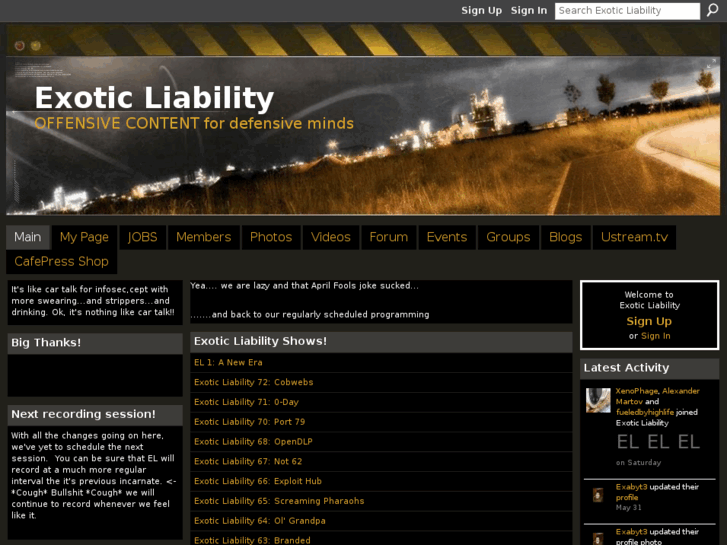Open the JOBS tab

(x=142, y=237)
